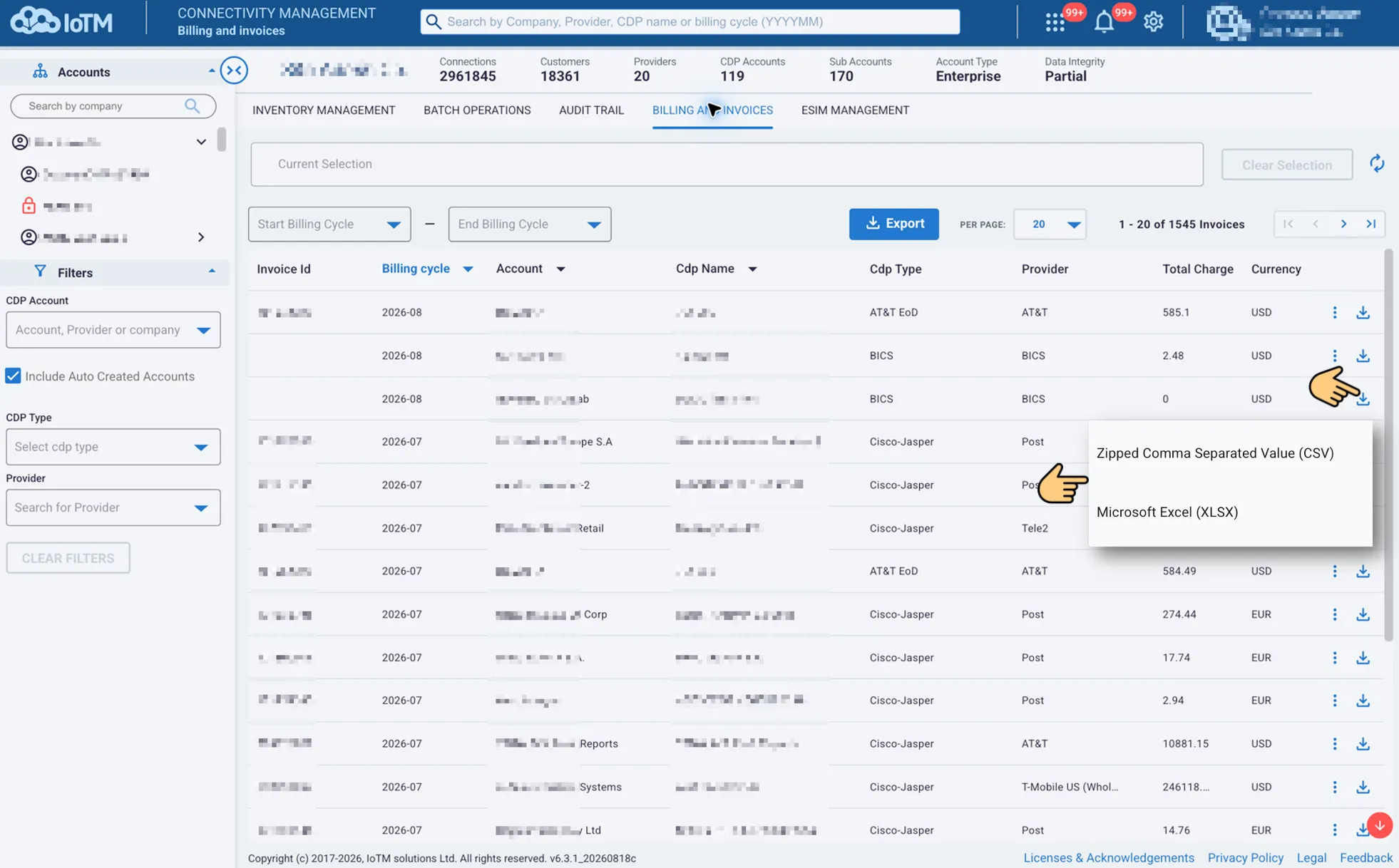The image size is (1399, 868).
Task: Open the apps grid icon
Action: (x=1055, y=22)
